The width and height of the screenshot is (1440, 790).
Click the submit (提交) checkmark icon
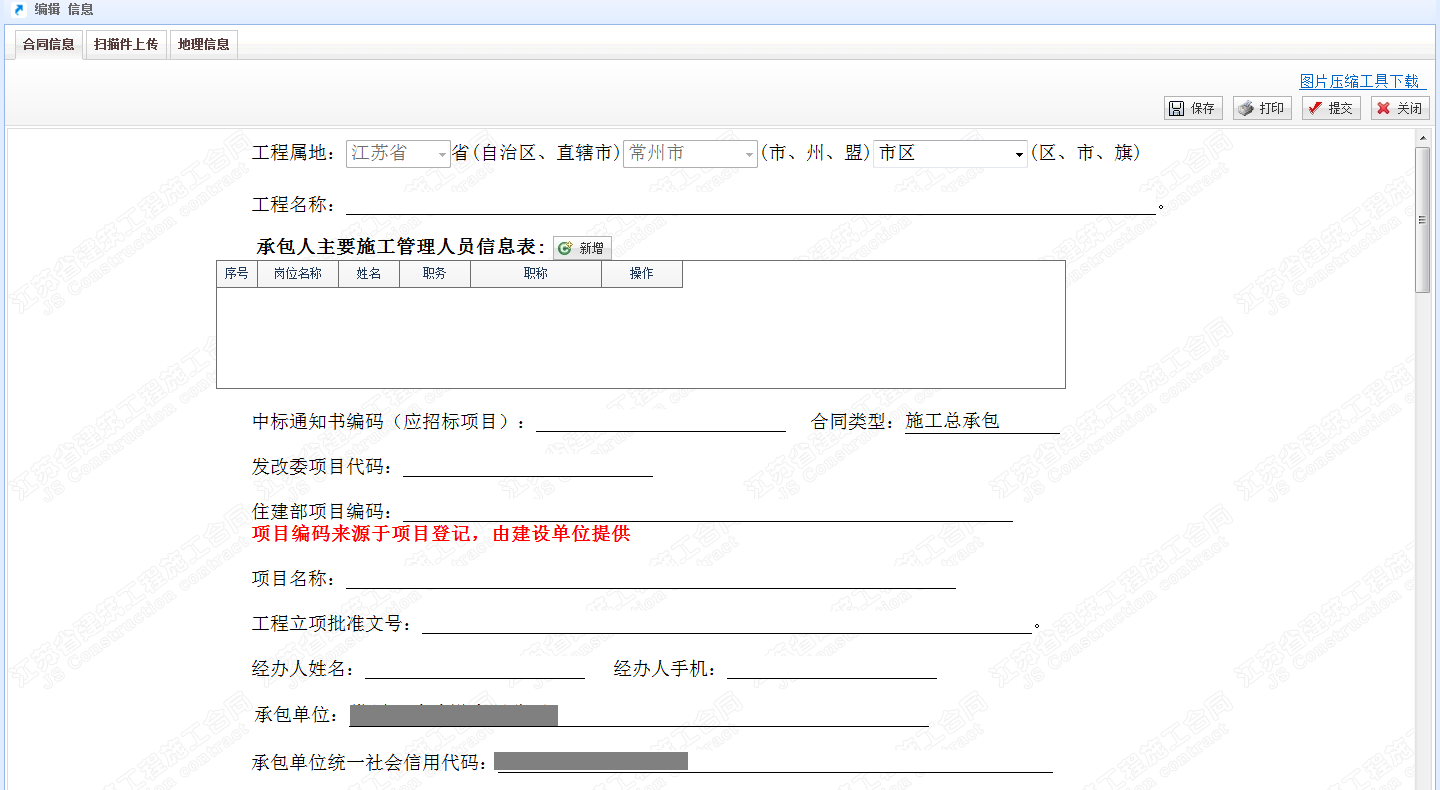(x=1315, y=108)
